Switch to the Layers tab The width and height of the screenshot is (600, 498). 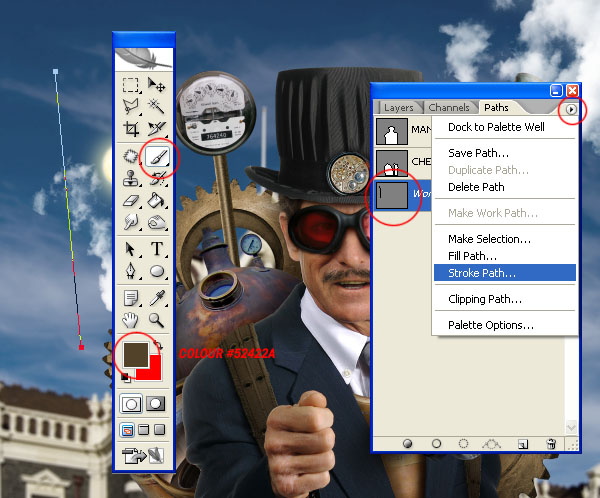398,108
